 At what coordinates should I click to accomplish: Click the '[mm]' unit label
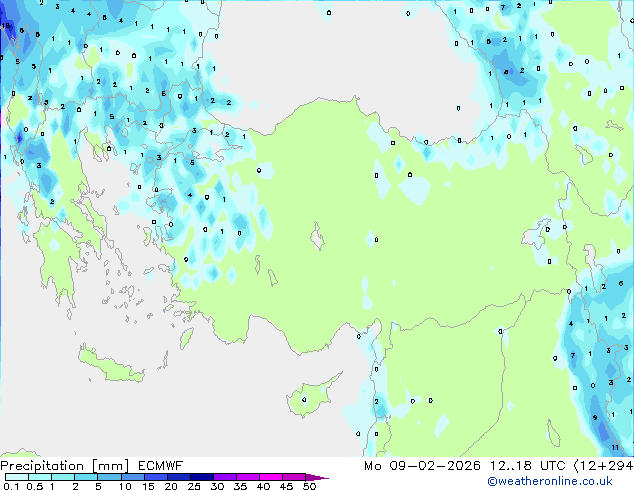pos(110,466)
